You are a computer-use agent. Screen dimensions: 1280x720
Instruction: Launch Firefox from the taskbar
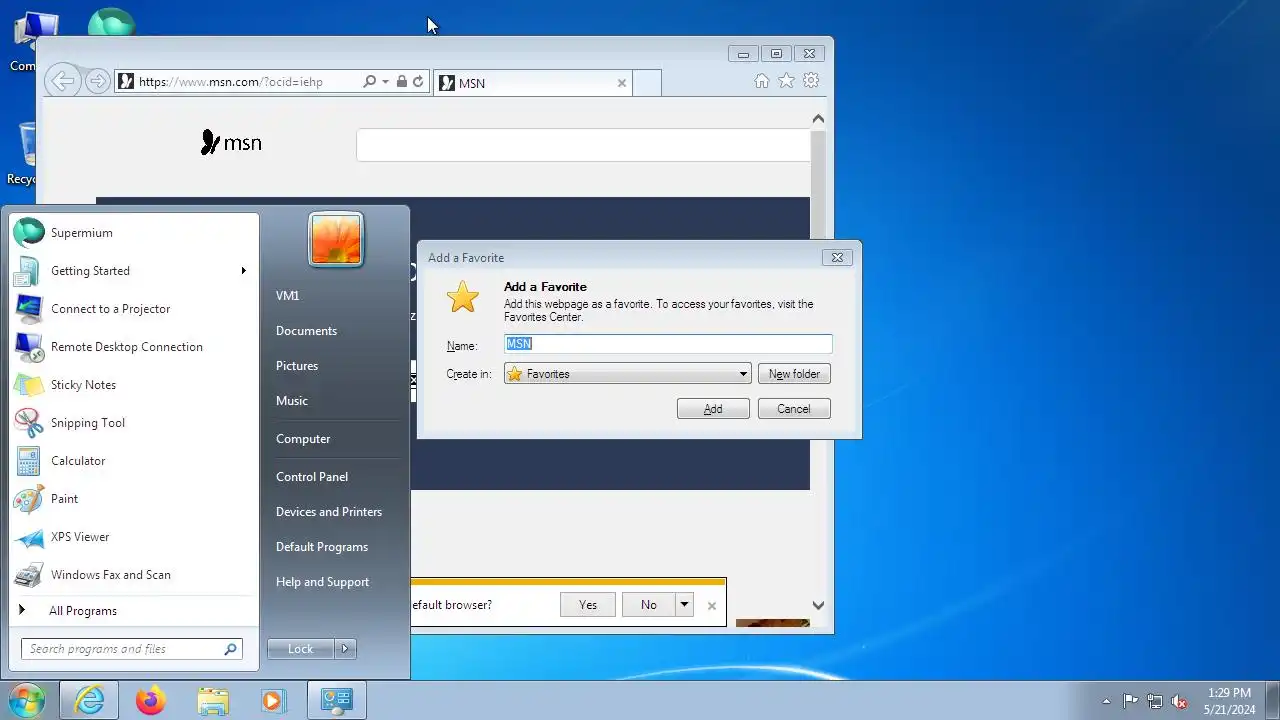151,701
